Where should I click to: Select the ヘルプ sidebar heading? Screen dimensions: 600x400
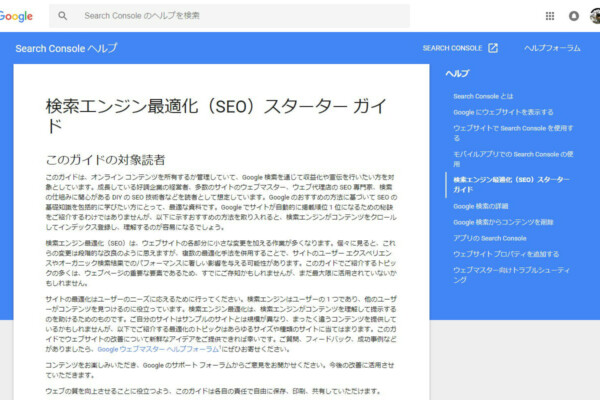[457, 73]
